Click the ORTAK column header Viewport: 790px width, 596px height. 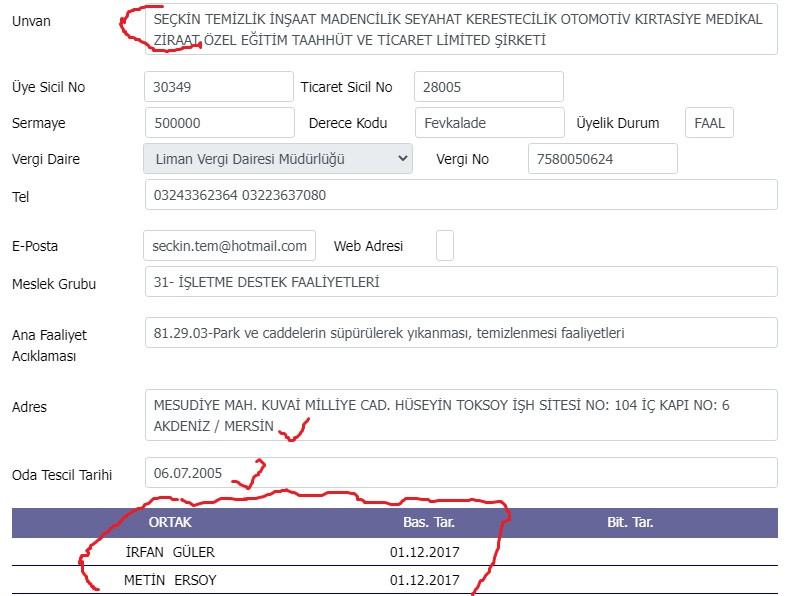tap(170, 522)
